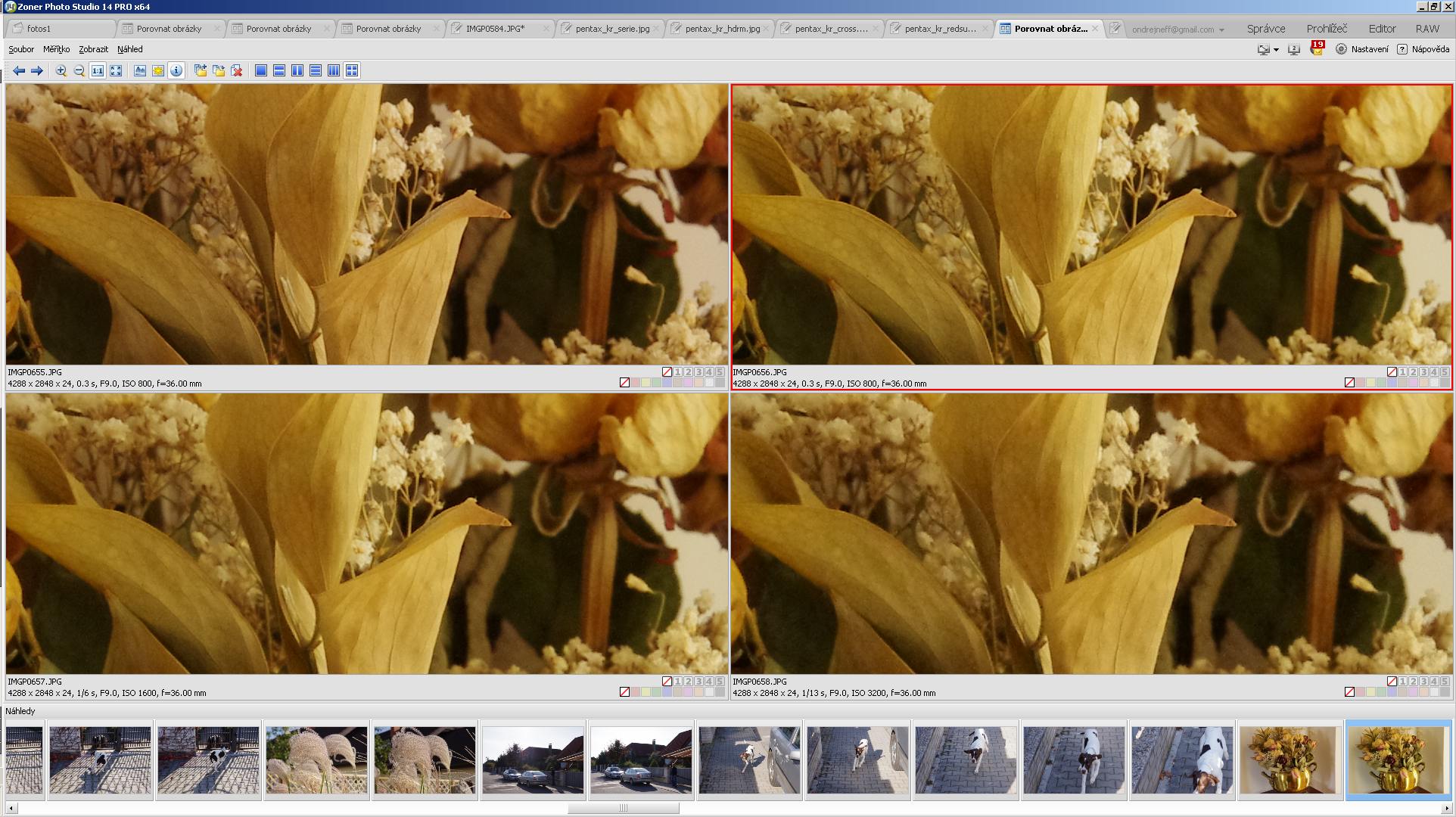Click the zoom out magnifier icon
Image resolution: width=1456 pixels, height=817 pixels.
click(x=79, y=70)
